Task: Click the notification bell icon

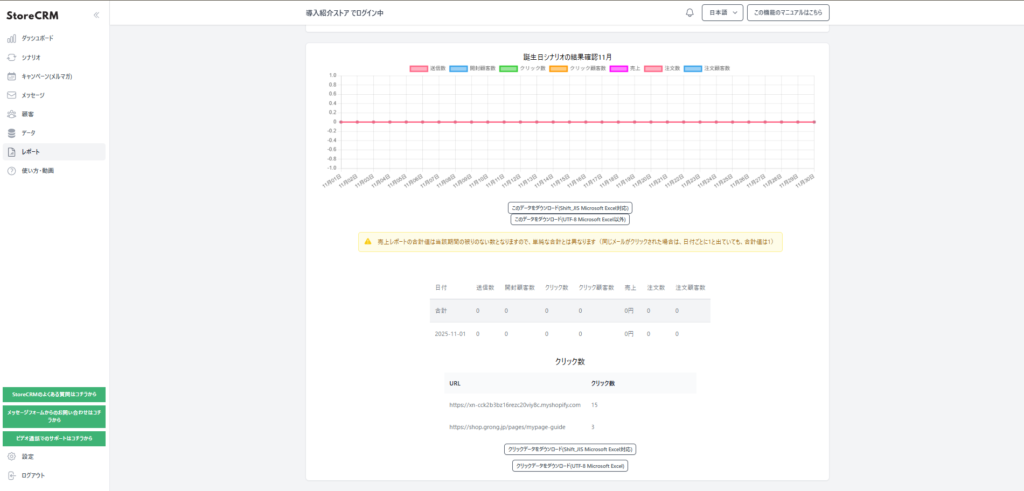Action: (x=689, y=13)
